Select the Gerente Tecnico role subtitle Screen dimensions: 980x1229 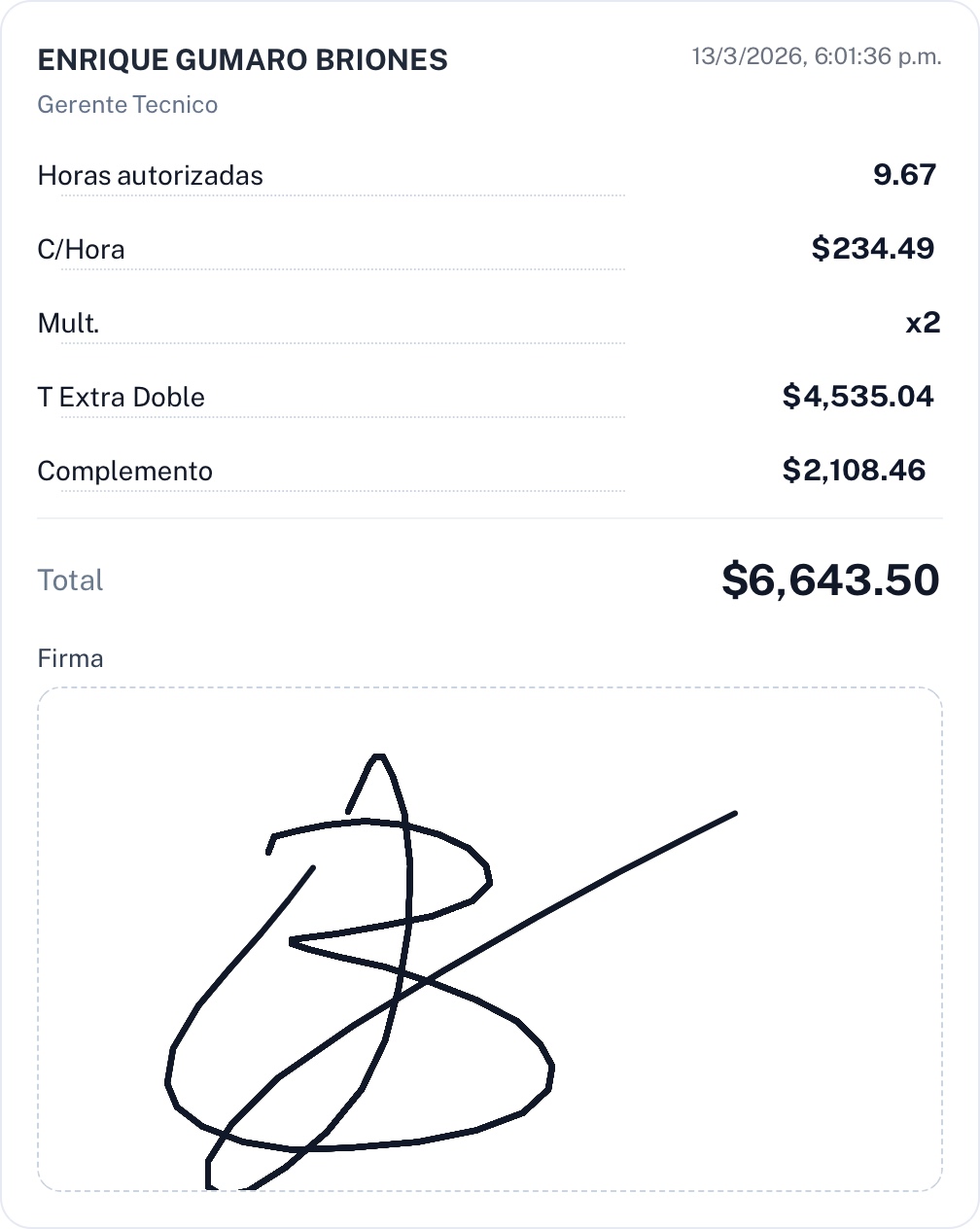127,105
